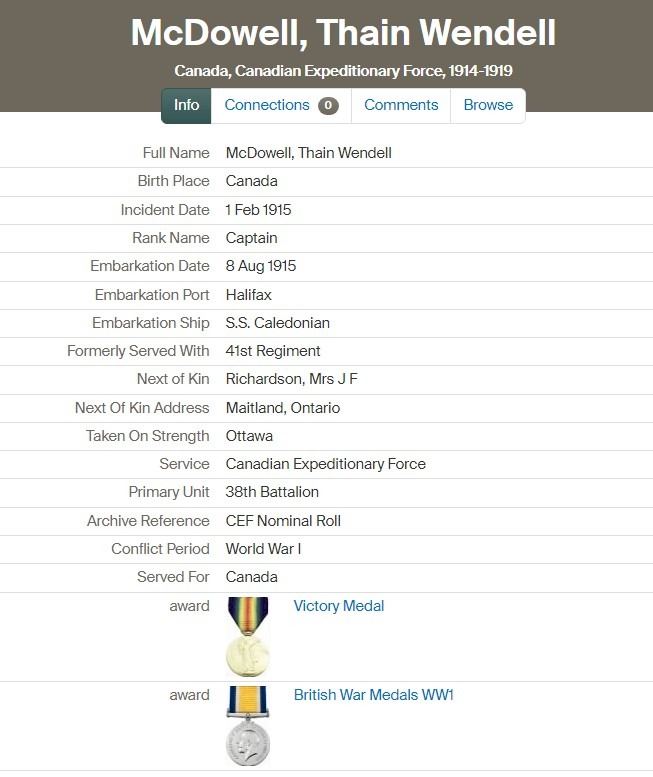This screenshot has width=653, height=777.
Task: Open the Connections tab
Action: tap(267, 105)
